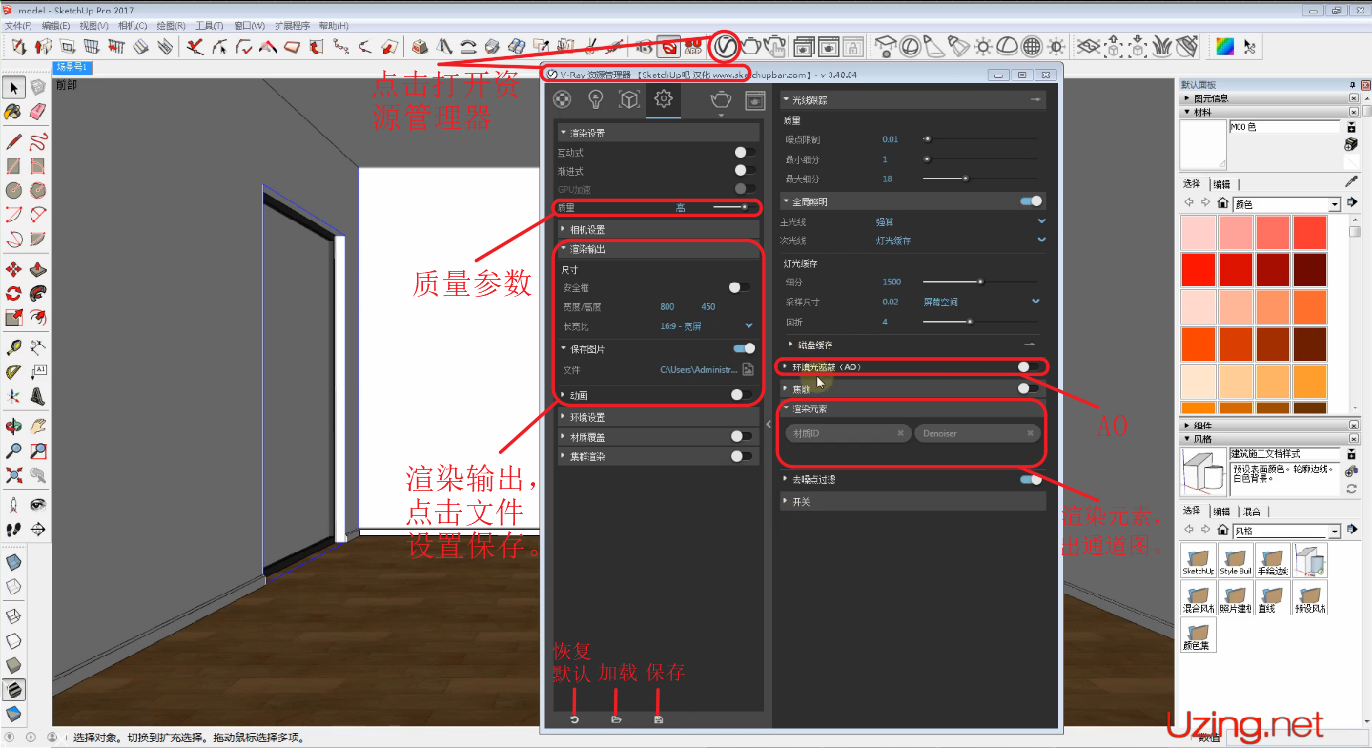Select the 场景号1 scene tab
The image size is (1372, 748).
click(72, 67)
